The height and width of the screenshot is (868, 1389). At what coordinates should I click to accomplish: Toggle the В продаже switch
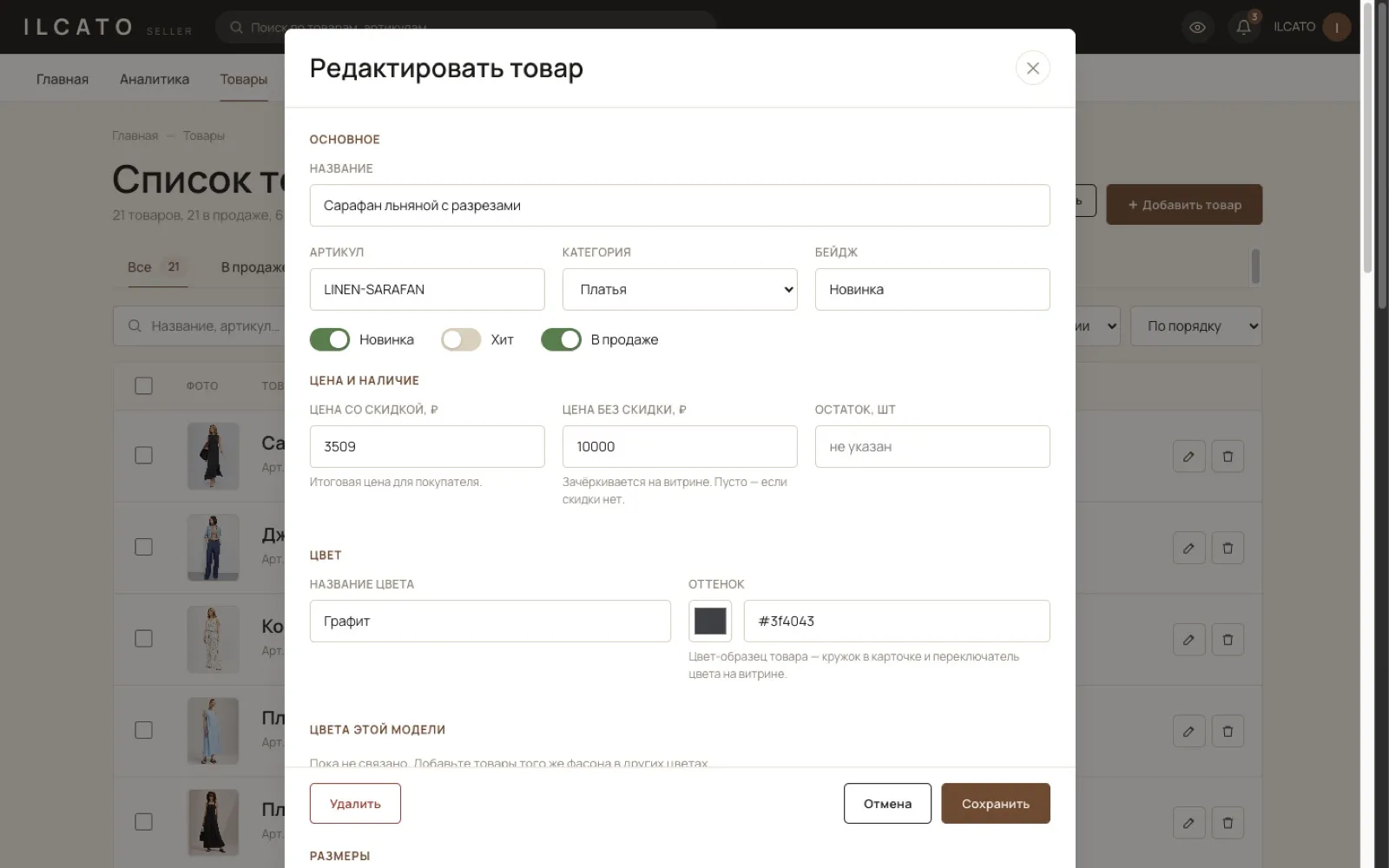[x=561, y=339]
